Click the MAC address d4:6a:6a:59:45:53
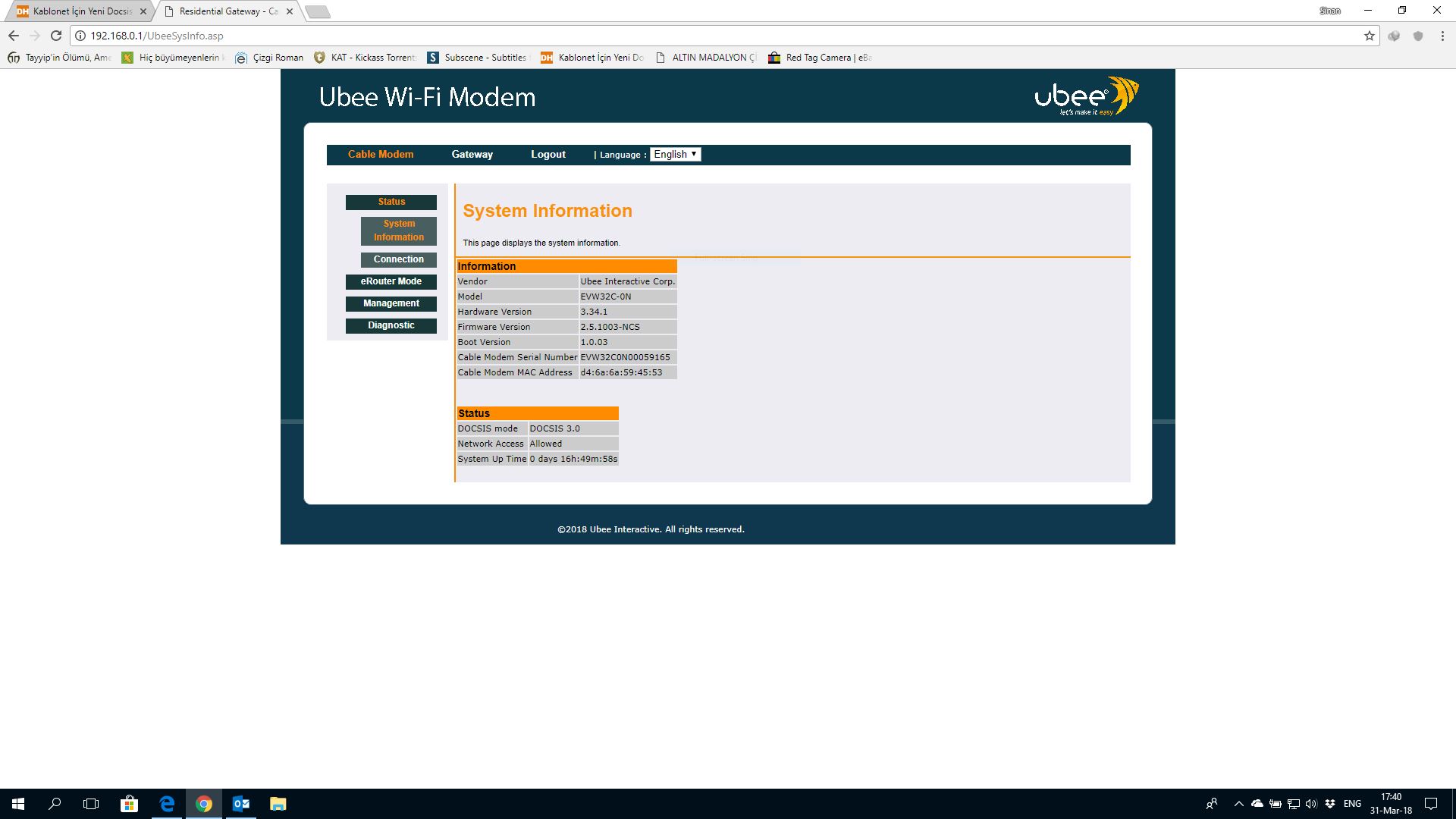The height and width of the screenshot is (819, 1456). click(x=622, y=372)
